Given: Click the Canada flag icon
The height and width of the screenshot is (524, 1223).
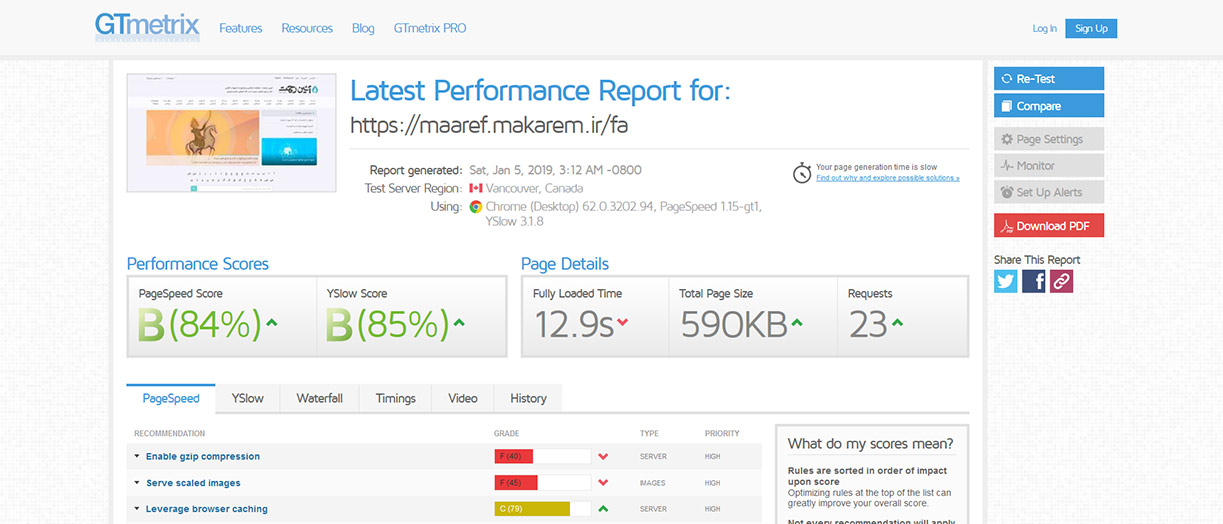Looking at the screenshot, I should [476, 188].
